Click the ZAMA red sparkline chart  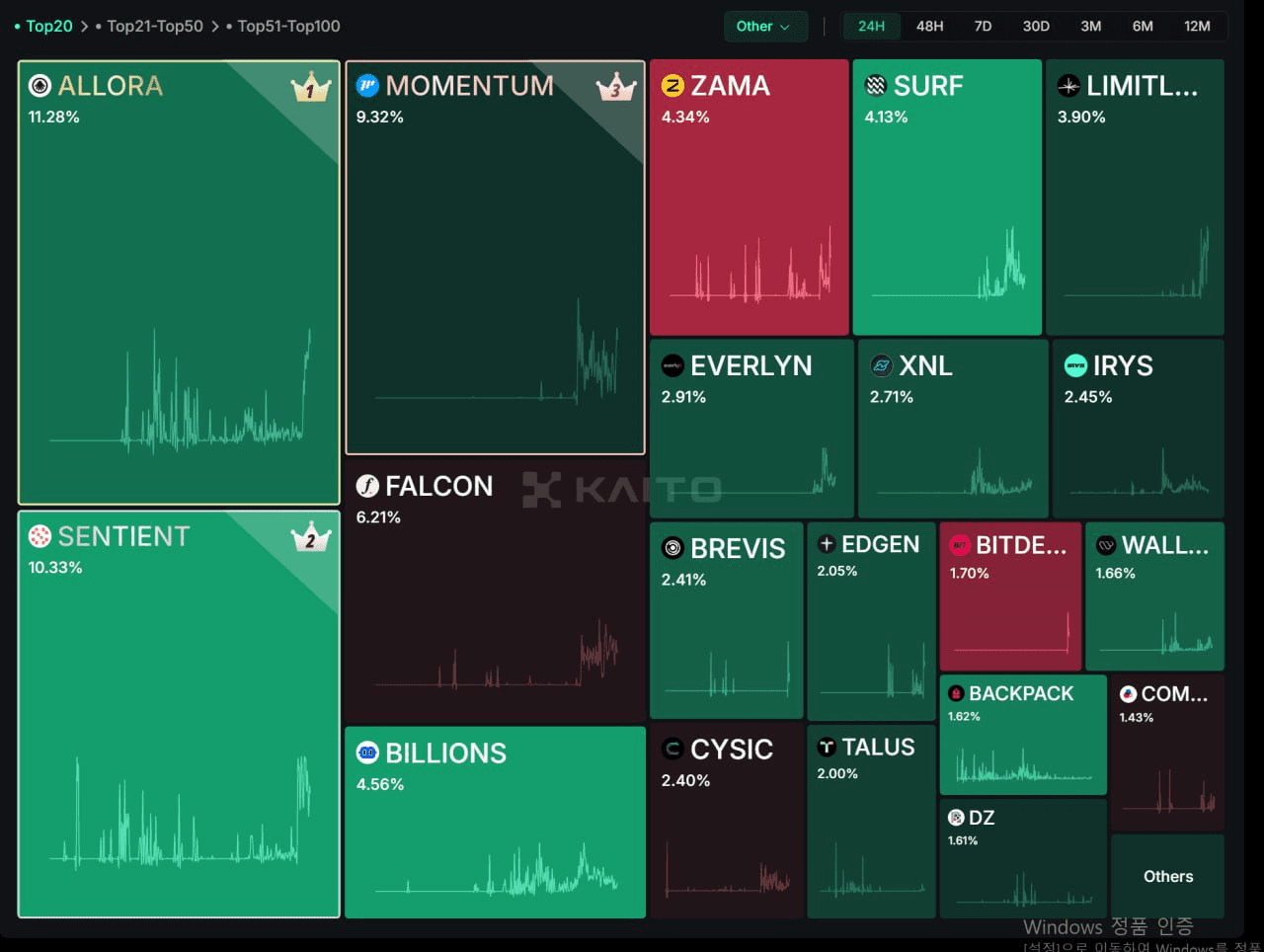click(751, 263)
